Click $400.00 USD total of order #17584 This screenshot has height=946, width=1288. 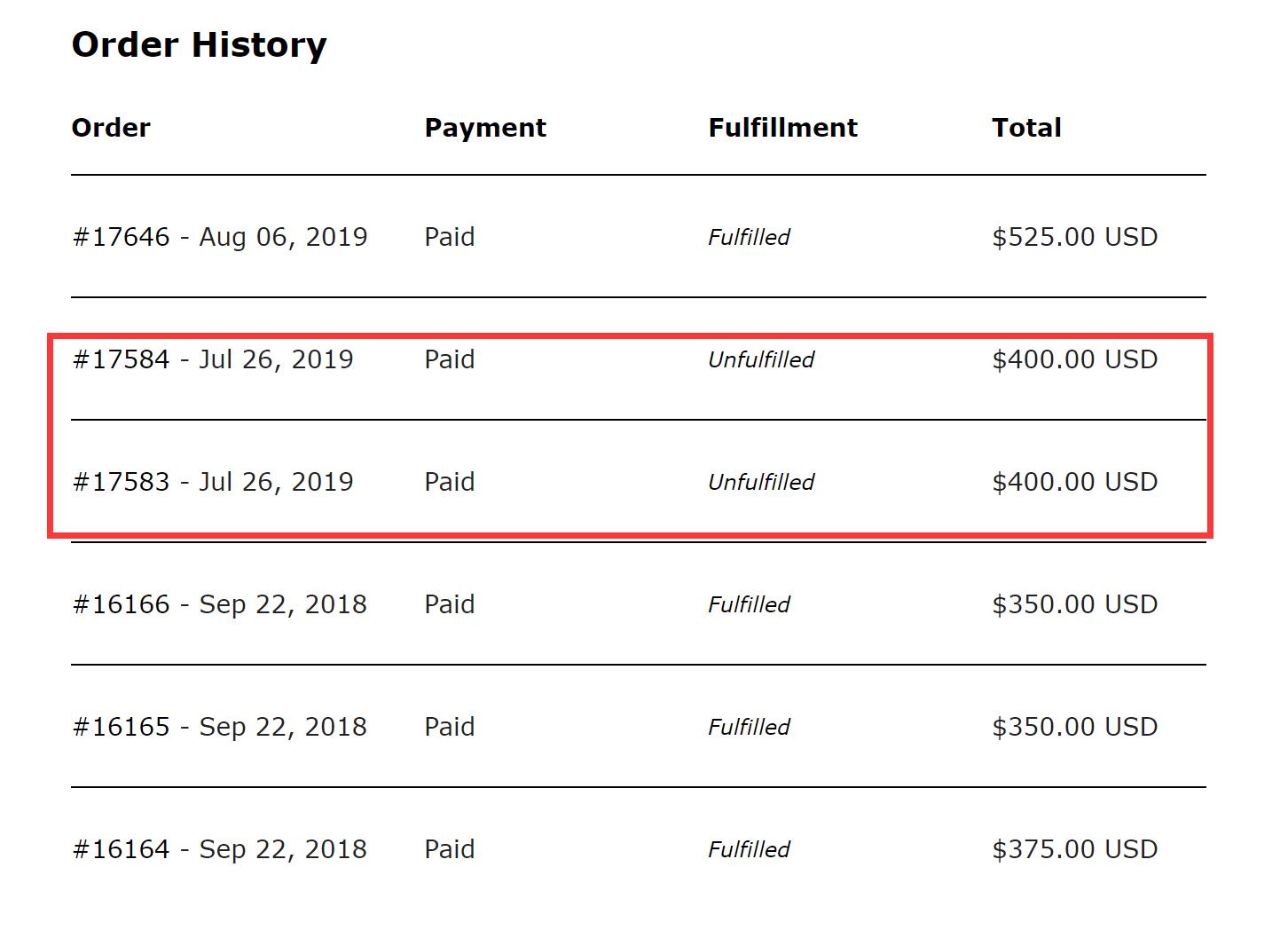(1074, 359)
